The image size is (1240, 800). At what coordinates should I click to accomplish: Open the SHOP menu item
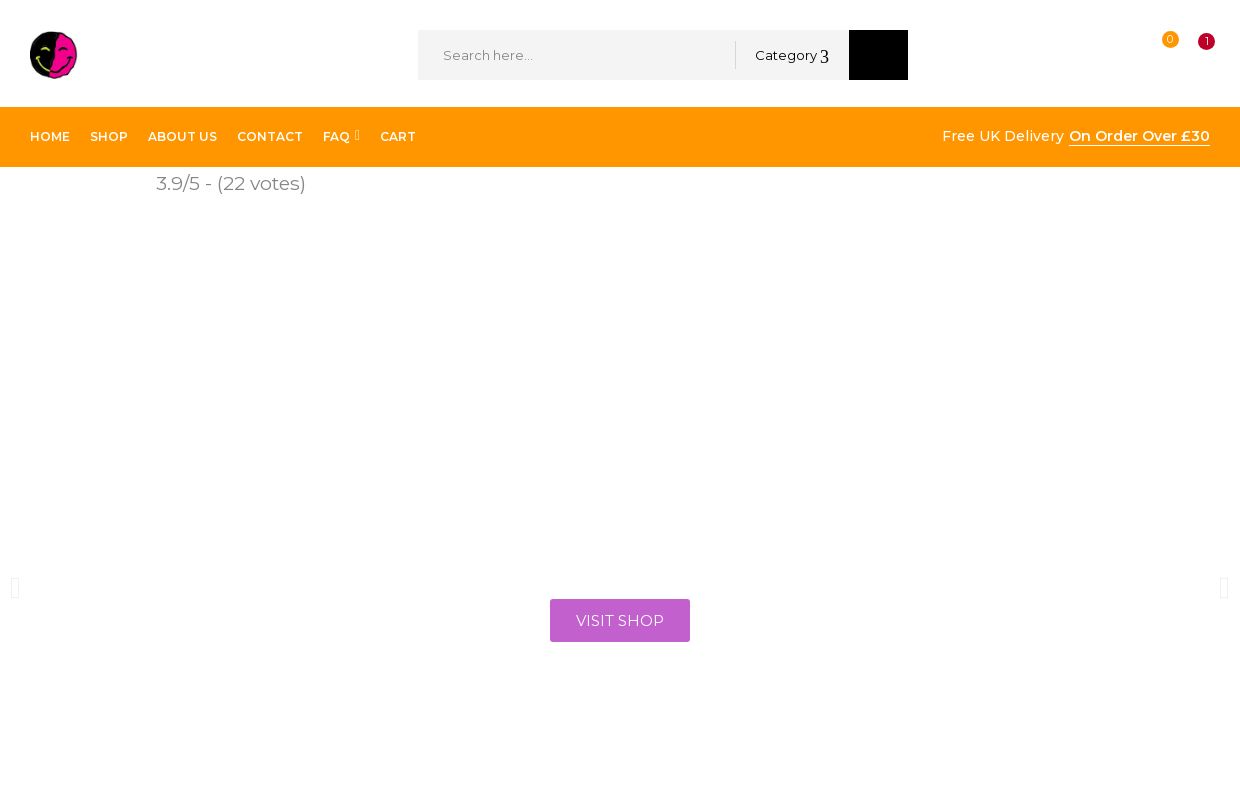(109, 137)
